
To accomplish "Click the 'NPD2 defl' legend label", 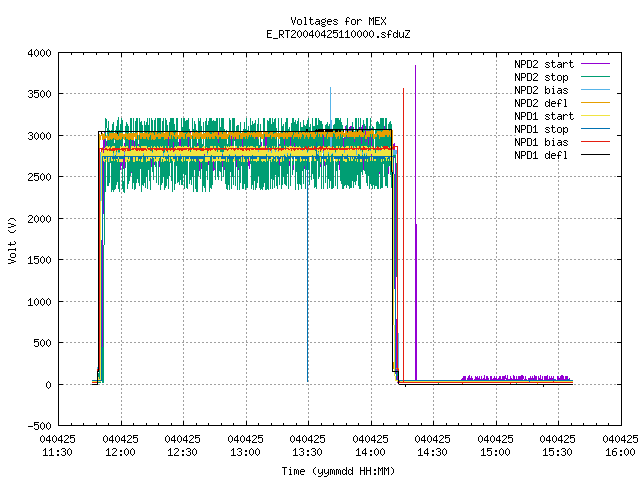I will point(541,103).
